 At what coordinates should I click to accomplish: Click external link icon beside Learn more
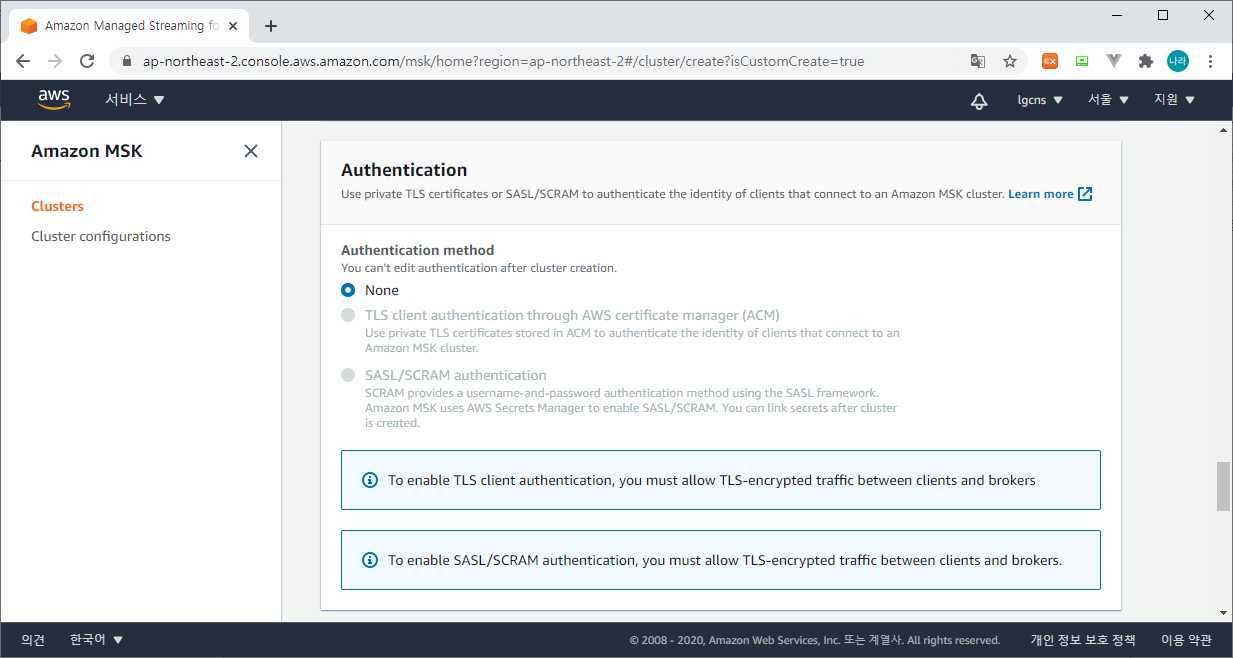click(x=1085, y=194)
